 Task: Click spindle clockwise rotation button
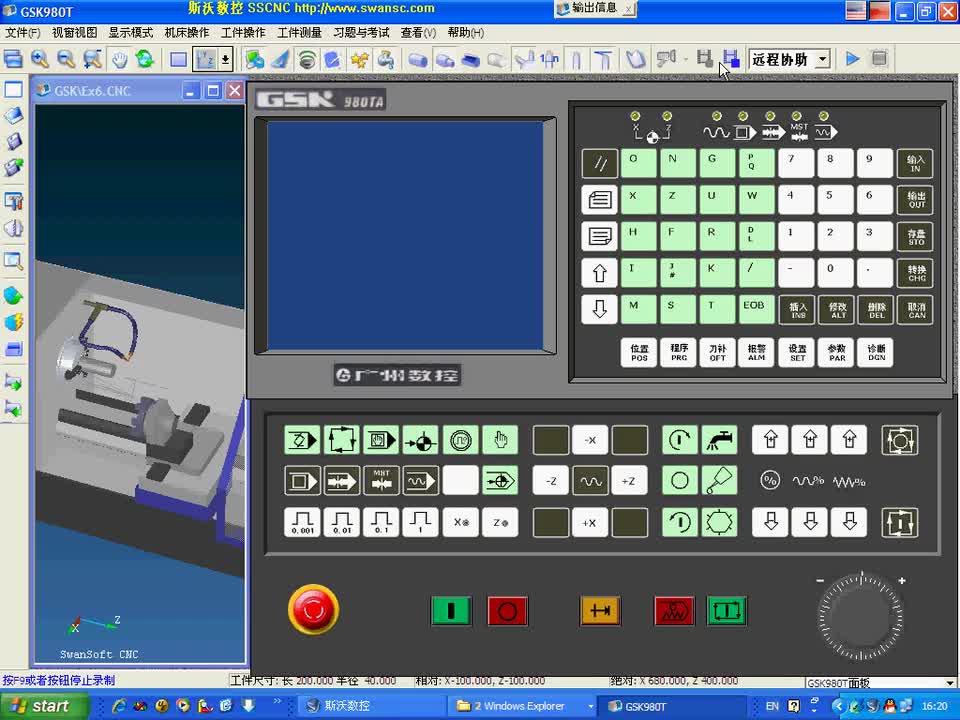680,440
